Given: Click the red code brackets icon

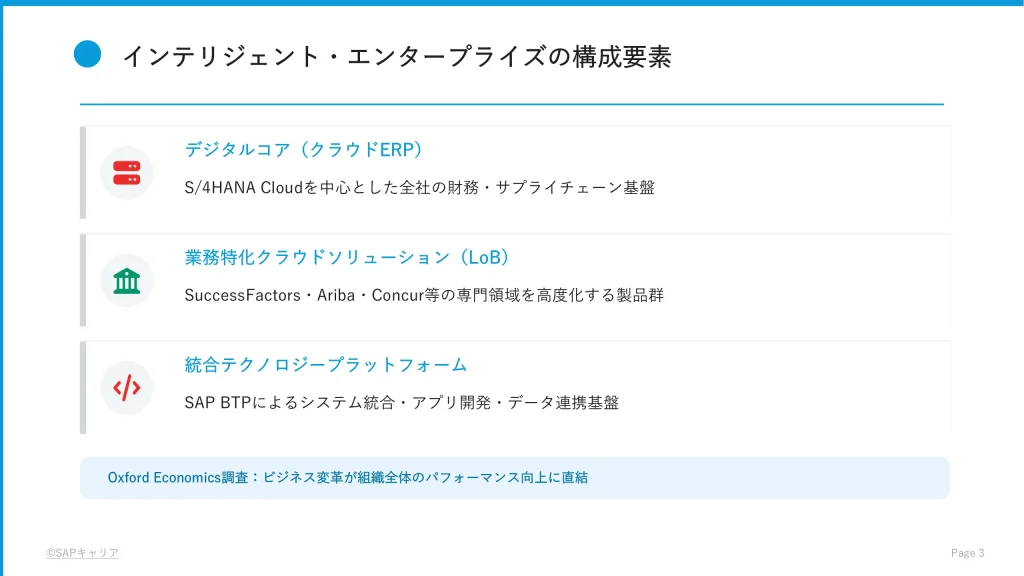Looking at the screenshot, I should click(x=126, y=388).
